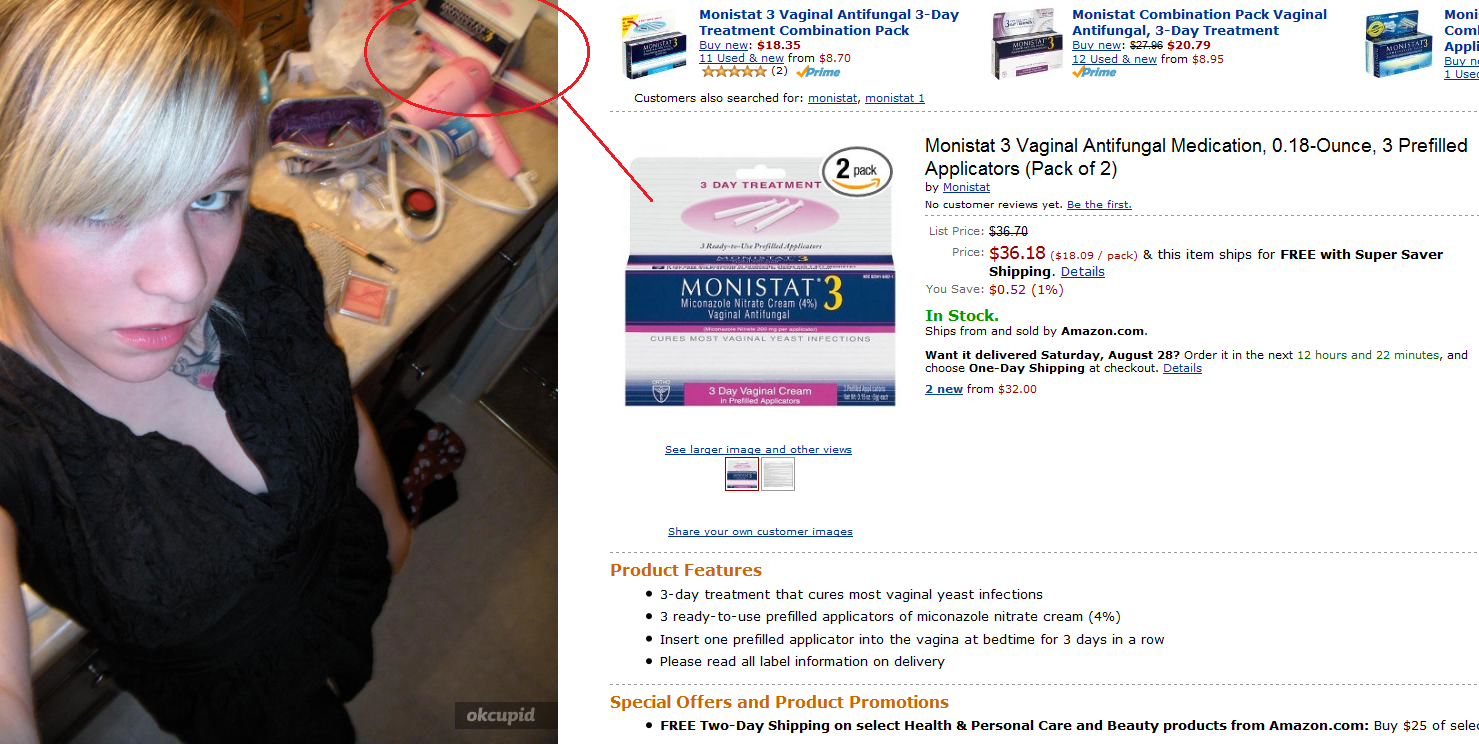
Task: Click the 'monistat 1' search link
Action: [894, 98]
